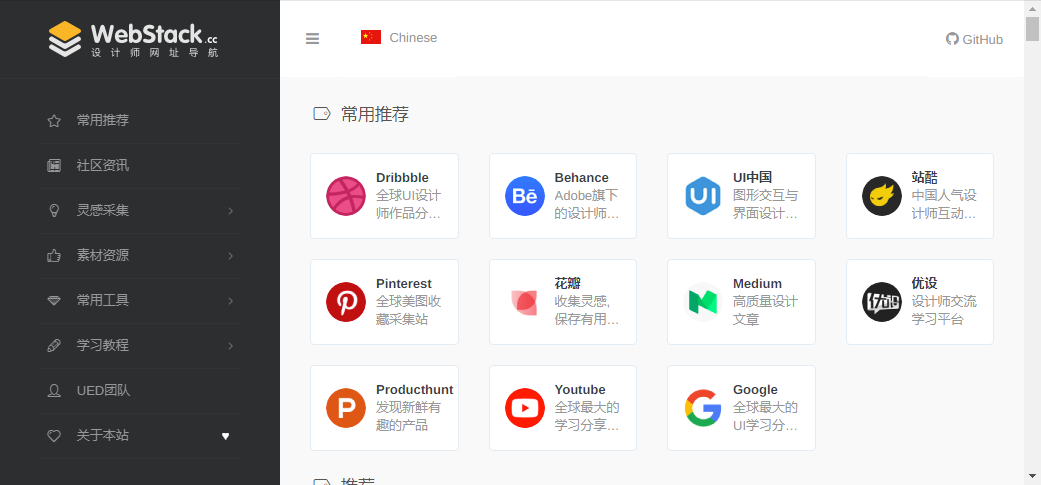Click the page vertical scrollbar thumb
1041x485 pixels.
pyautogui.click(x=1032, y=29)
